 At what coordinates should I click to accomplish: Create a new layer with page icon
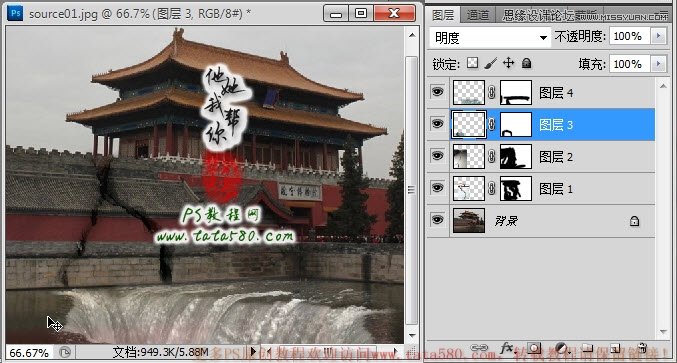615,348
